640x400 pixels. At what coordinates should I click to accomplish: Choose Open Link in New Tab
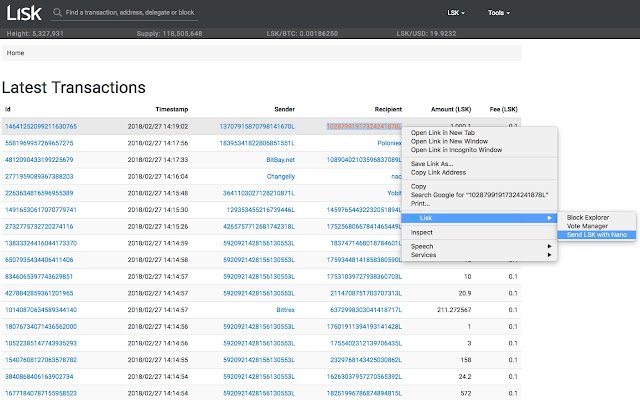pos(442,133)
